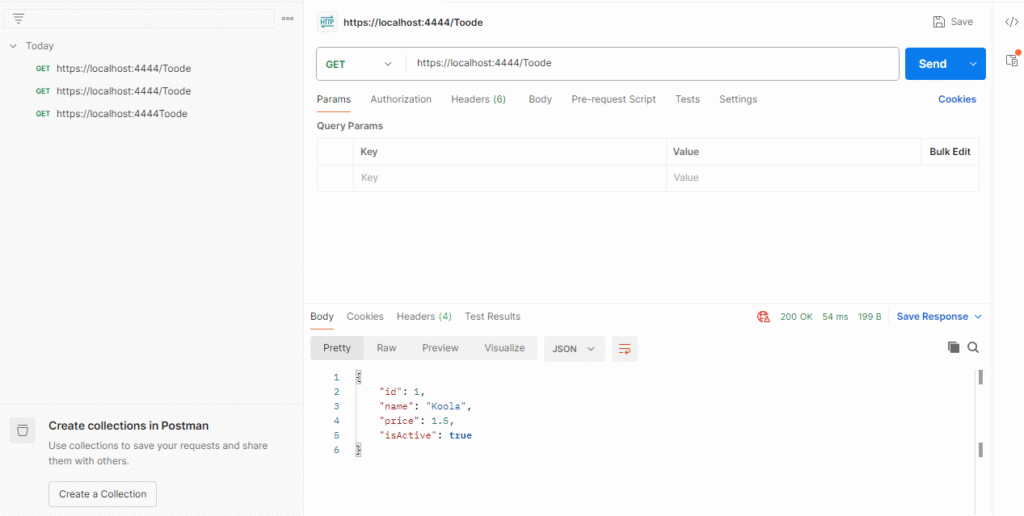Open the three-dots options menu in sidebar
The image size is (1024, 516).
click(288, 19)
